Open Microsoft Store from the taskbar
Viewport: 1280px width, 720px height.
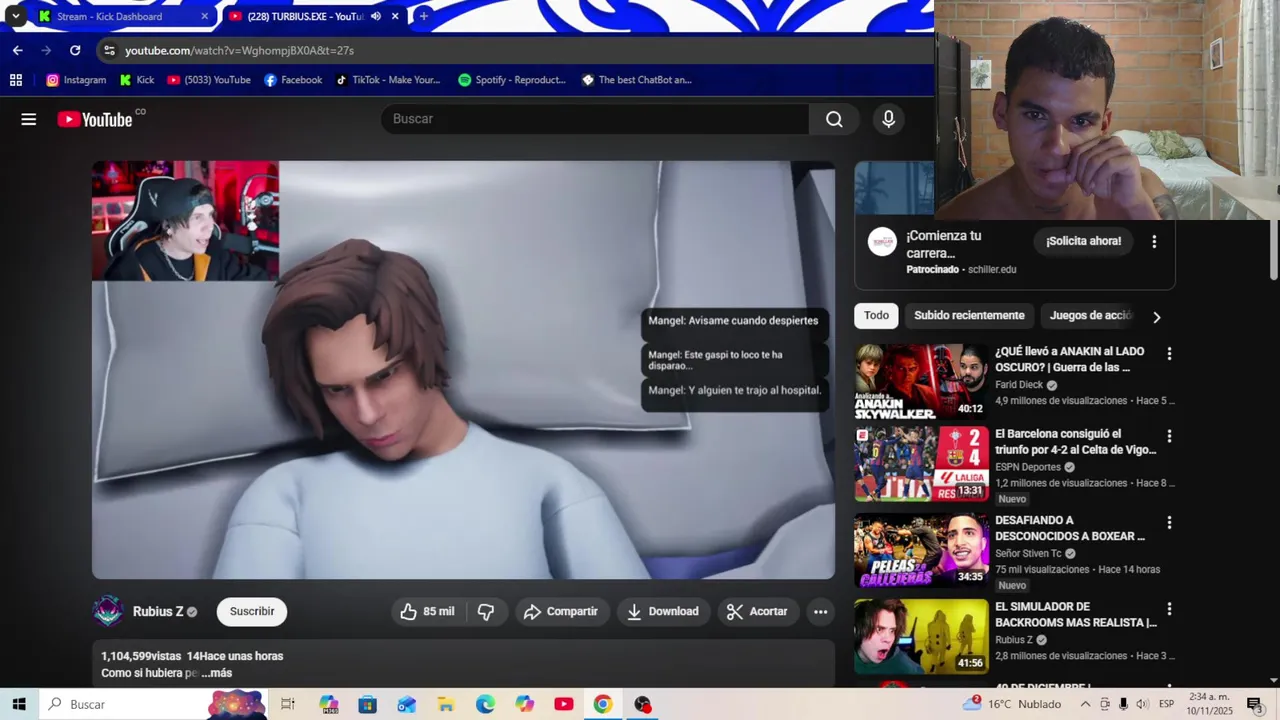pyautogui.click(x=368, y=704)
